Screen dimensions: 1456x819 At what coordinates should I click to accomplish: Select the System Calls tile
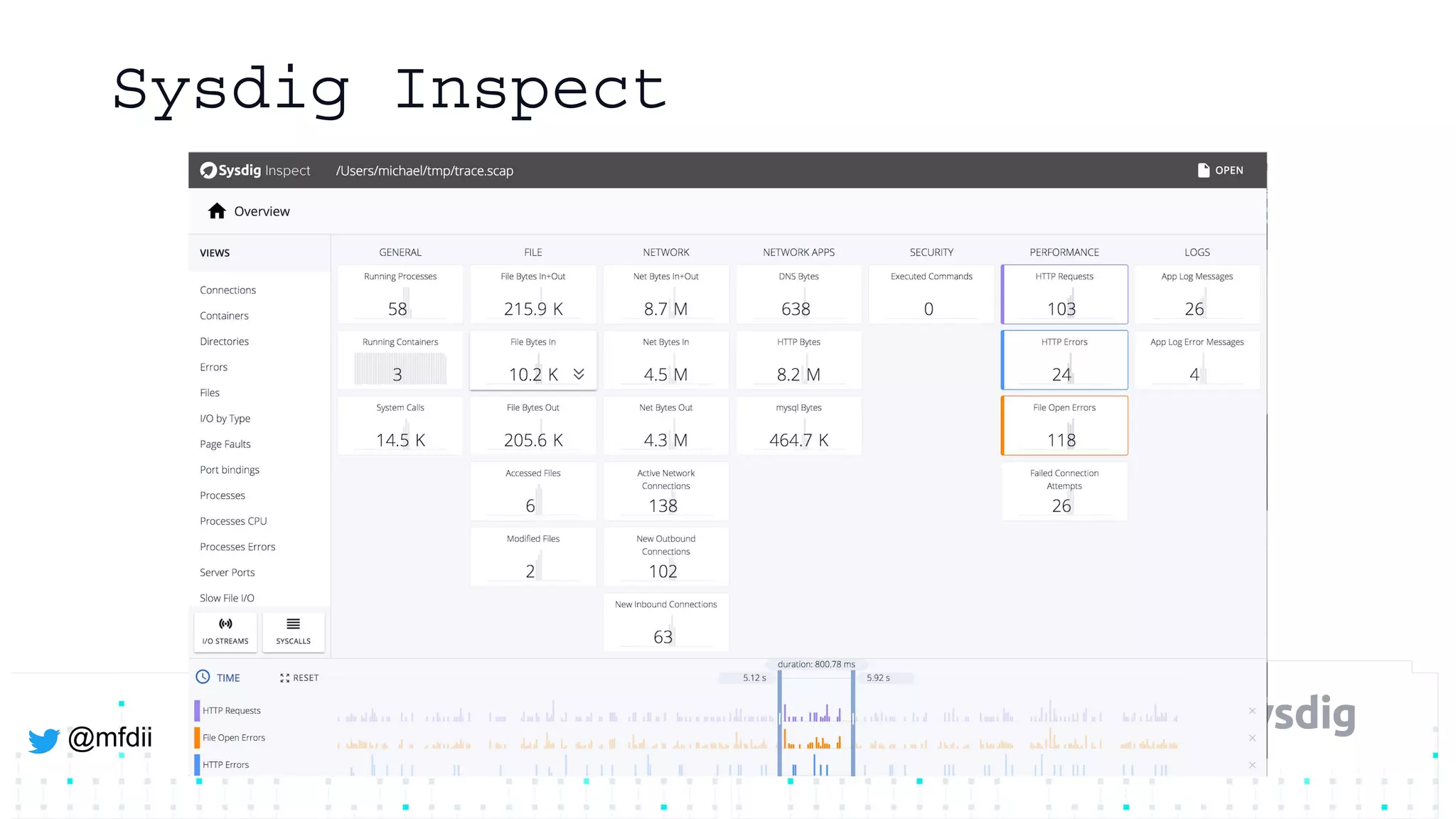point(400,425)
